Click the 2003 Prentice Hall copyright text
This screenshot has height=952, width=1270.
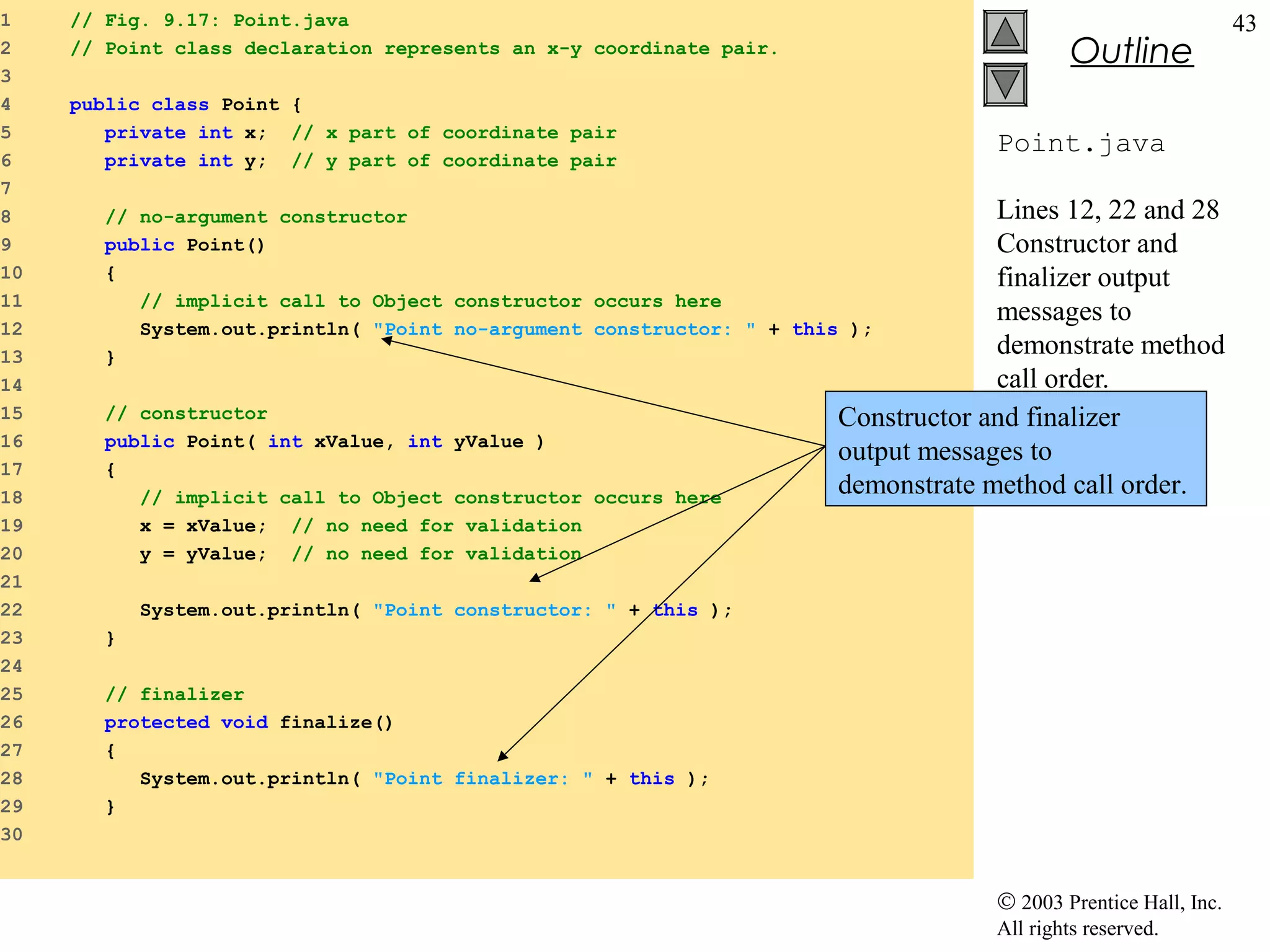point(1108,902)
